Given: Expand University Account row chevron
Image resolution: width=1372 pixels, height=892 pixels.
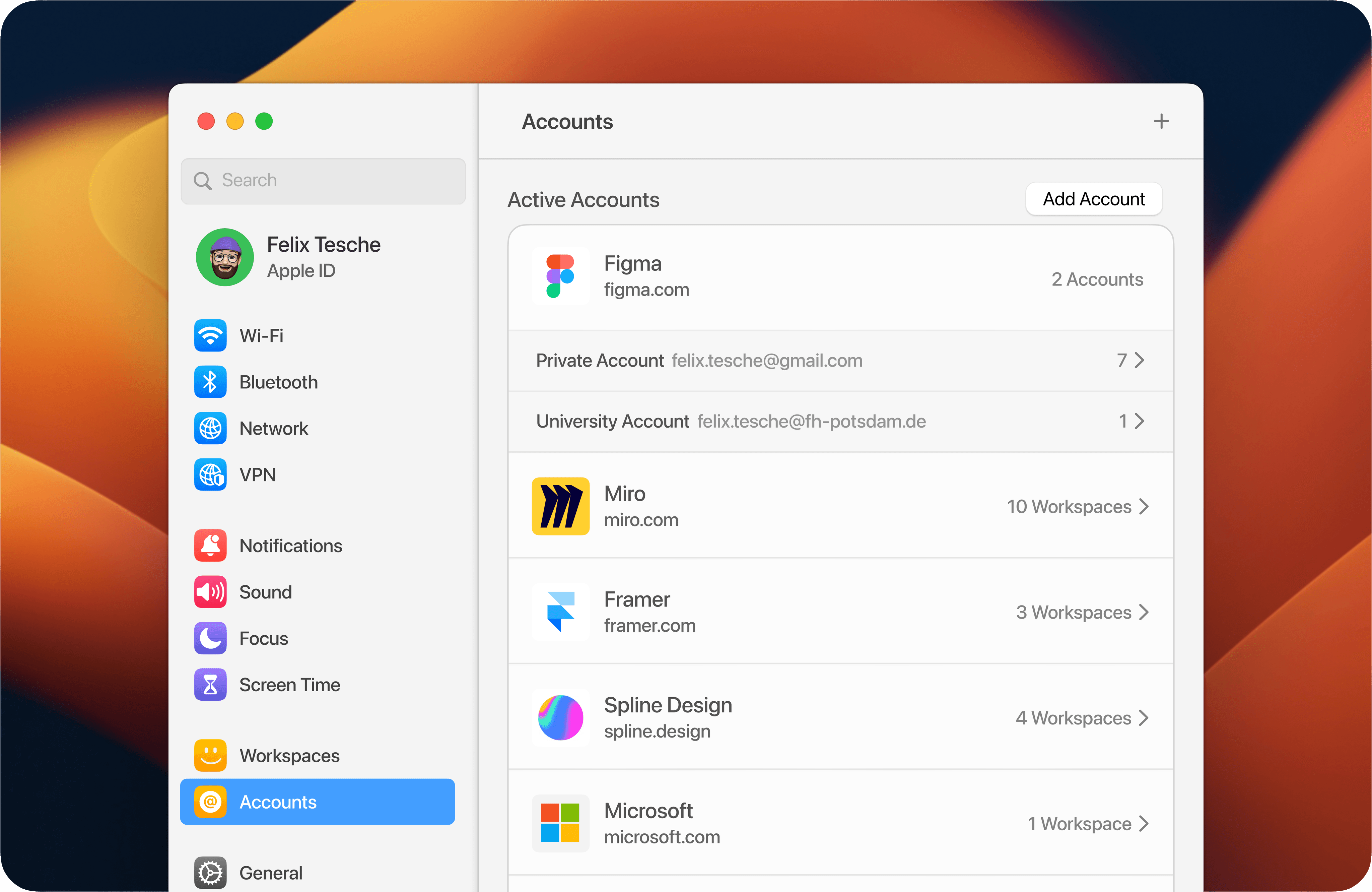Looking at the screenshot, I should [1139, 421].
